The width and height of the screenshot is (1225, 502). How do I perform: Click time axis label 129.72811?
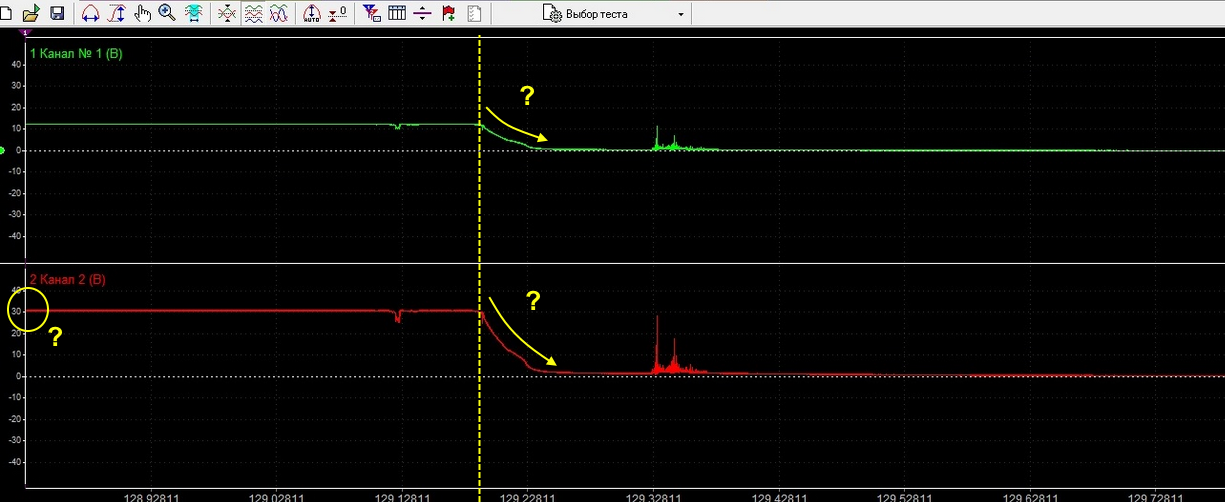(x=1157, y=496)
